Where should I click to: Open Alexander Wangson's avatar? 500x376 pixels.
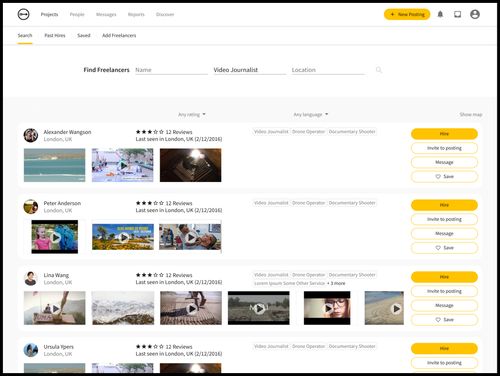tap(31, 135)
